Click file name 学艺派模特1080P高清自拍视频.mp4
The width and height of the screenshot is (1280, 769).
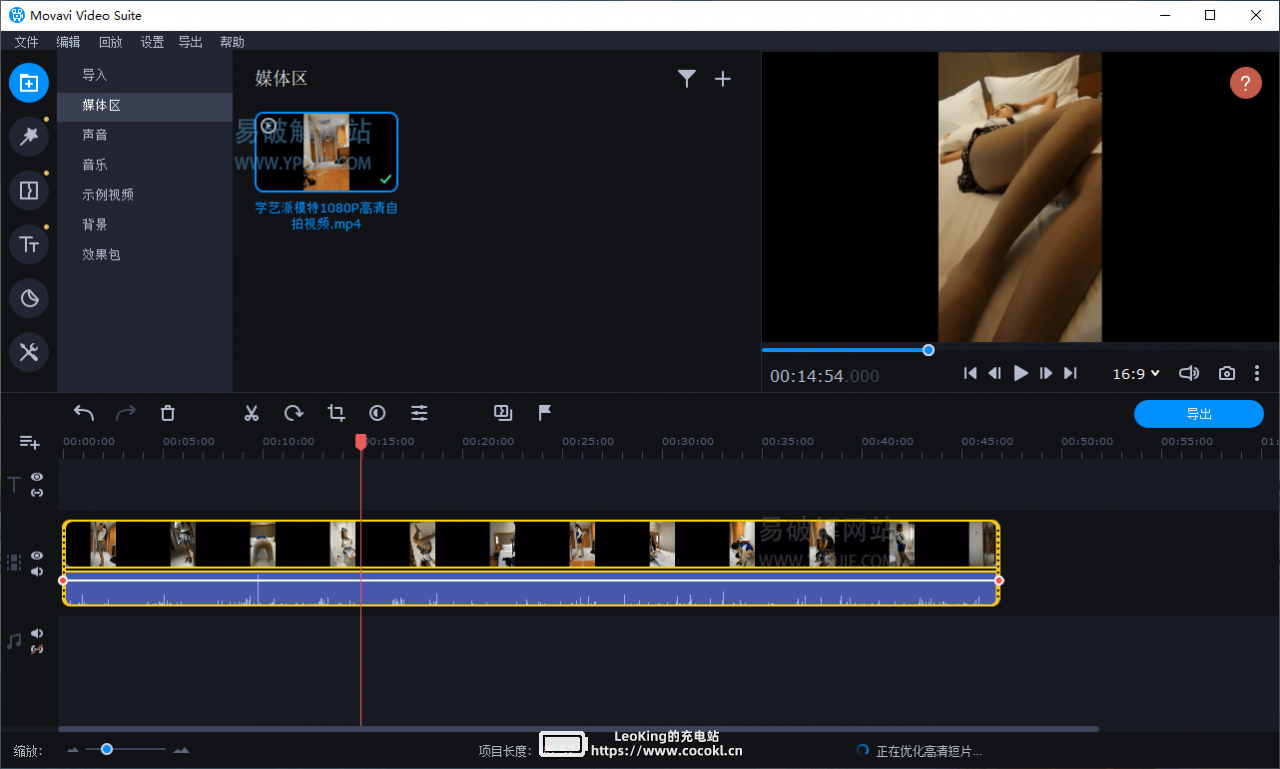(x=326, y=216)
